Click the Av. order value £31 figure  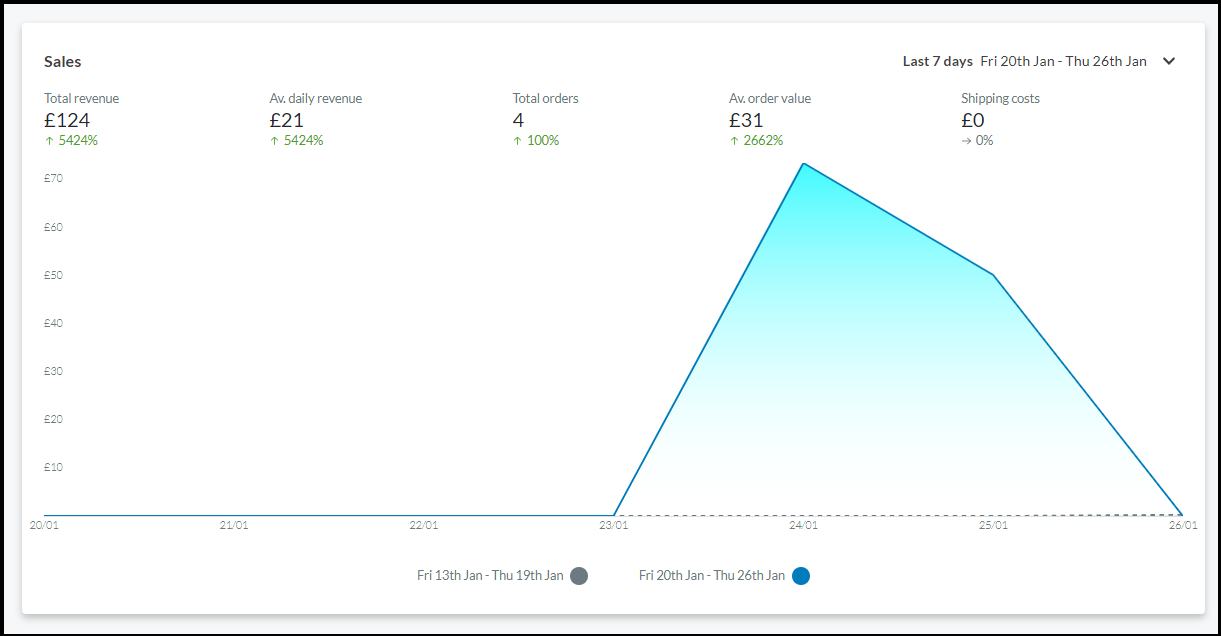[x=745, y=120]
